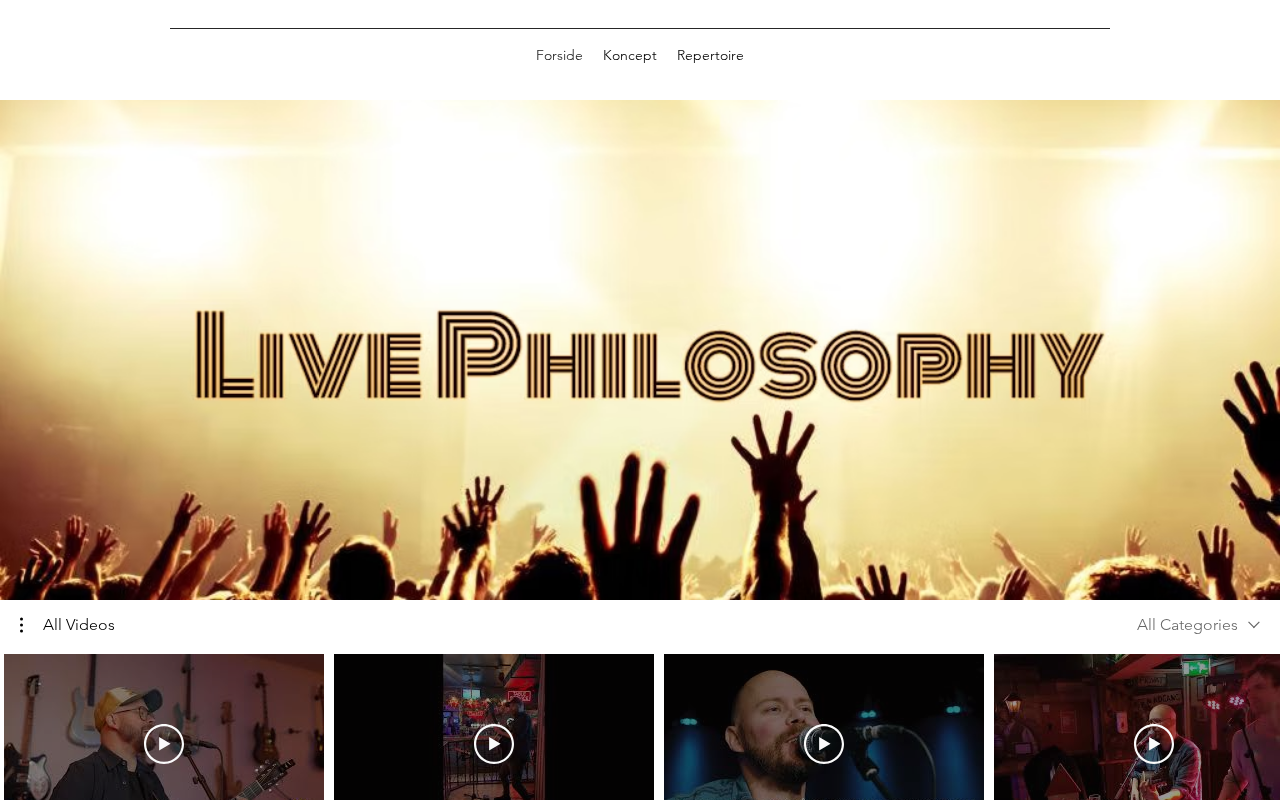This screenshot has width=1280, height=800.
Task: Open the Koncept menu item
Action: [630, 56]
